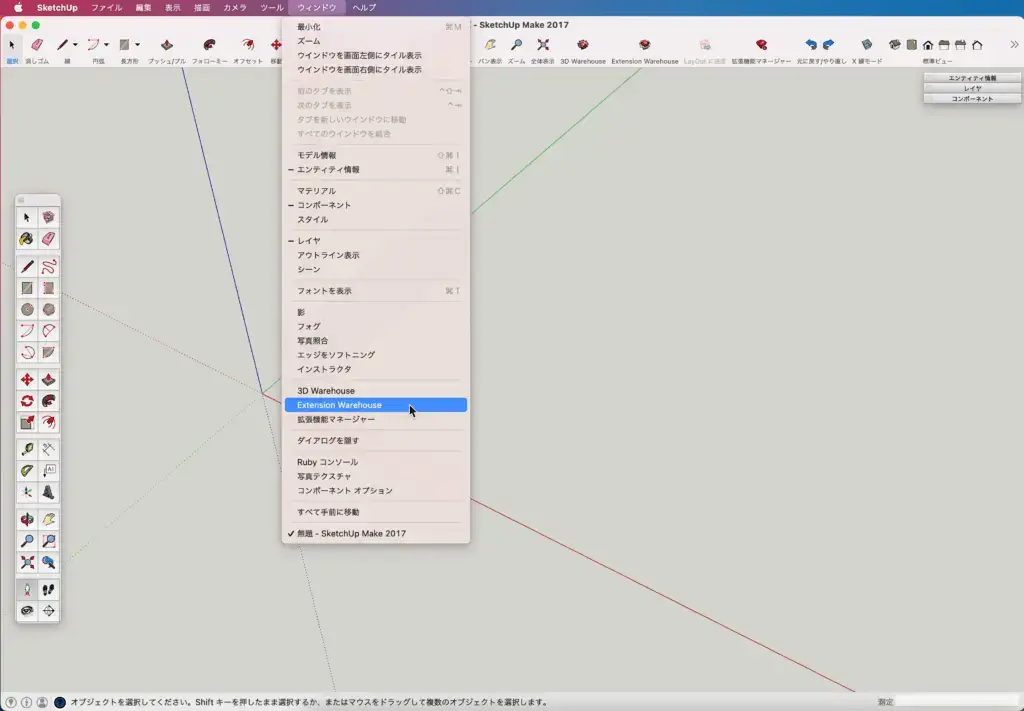Select Walk footprints tool in floating palette
This screenshot has height=711, width=1024.
(48, 590)
